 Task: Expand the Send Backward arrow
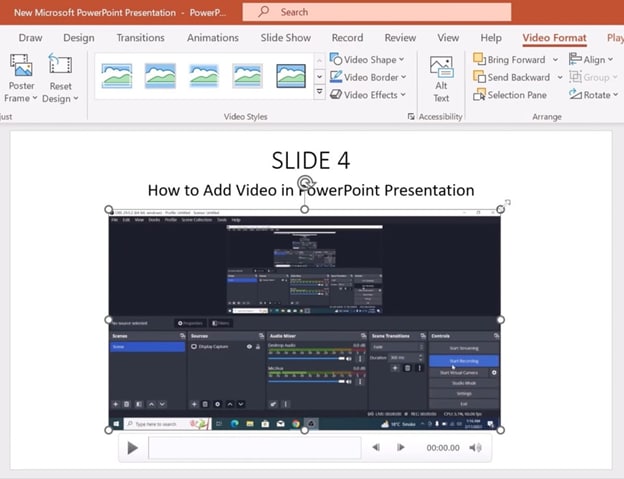click(x=560, y=77)
